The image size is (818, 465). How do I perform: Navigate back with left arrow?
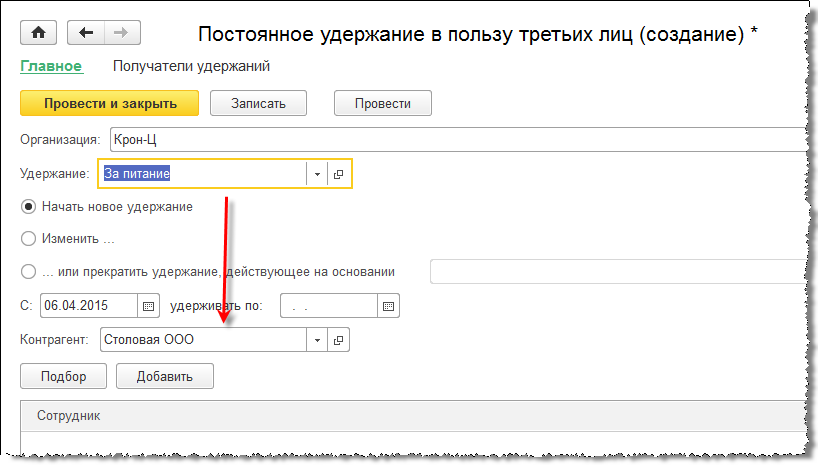pos(86,33)
